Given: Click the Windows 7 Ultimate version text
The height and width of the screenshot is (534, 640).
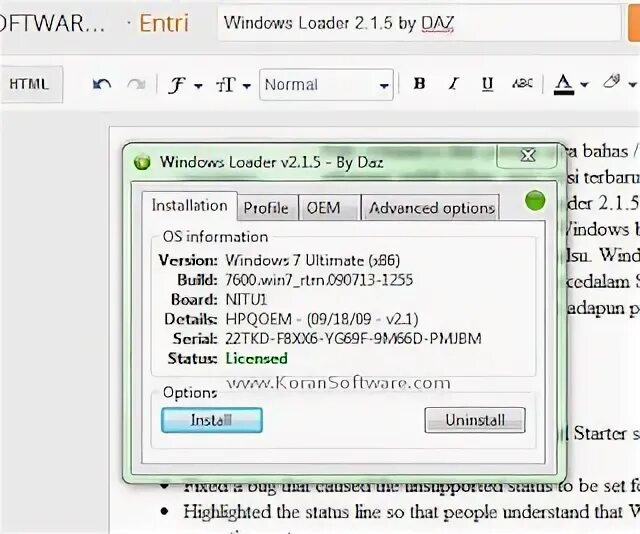Looking at the screenshot, I should coord(313,260).
